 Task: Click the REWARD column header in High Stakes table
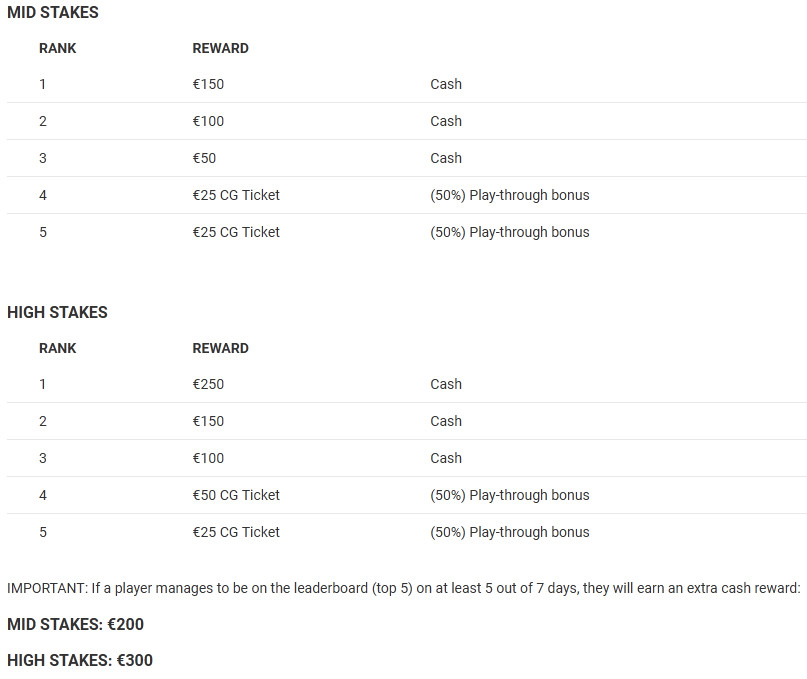click(x=220, y=349)
